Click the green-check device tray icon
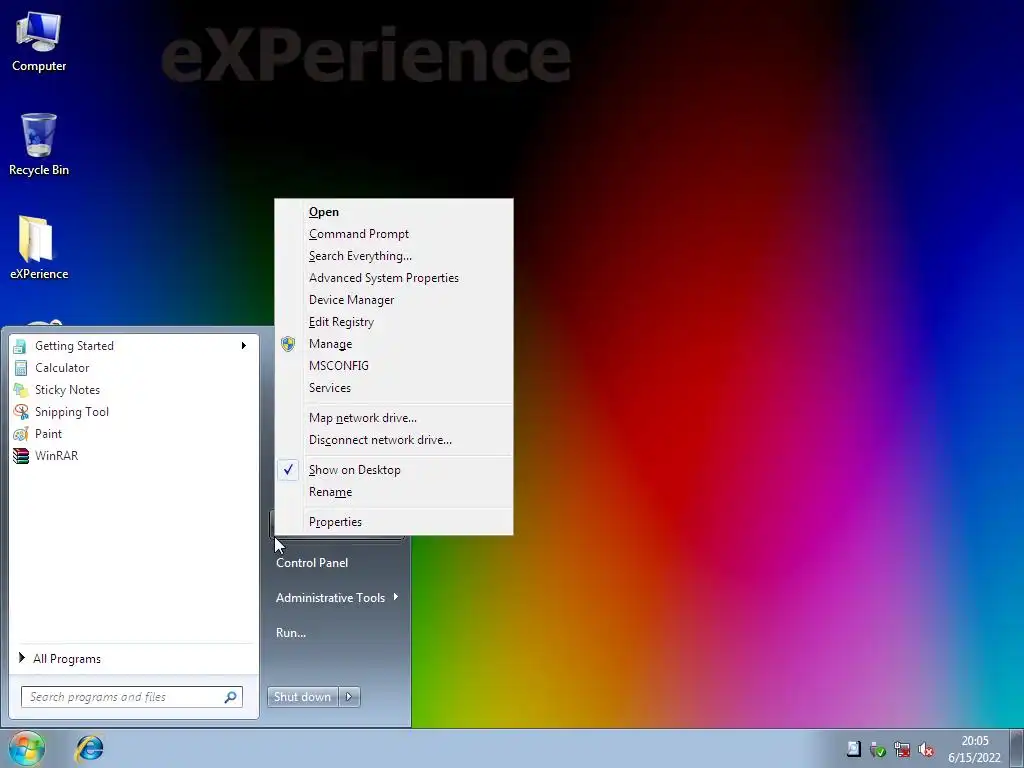The width and height of the screenshot is (1024, 768). (878, 750)
